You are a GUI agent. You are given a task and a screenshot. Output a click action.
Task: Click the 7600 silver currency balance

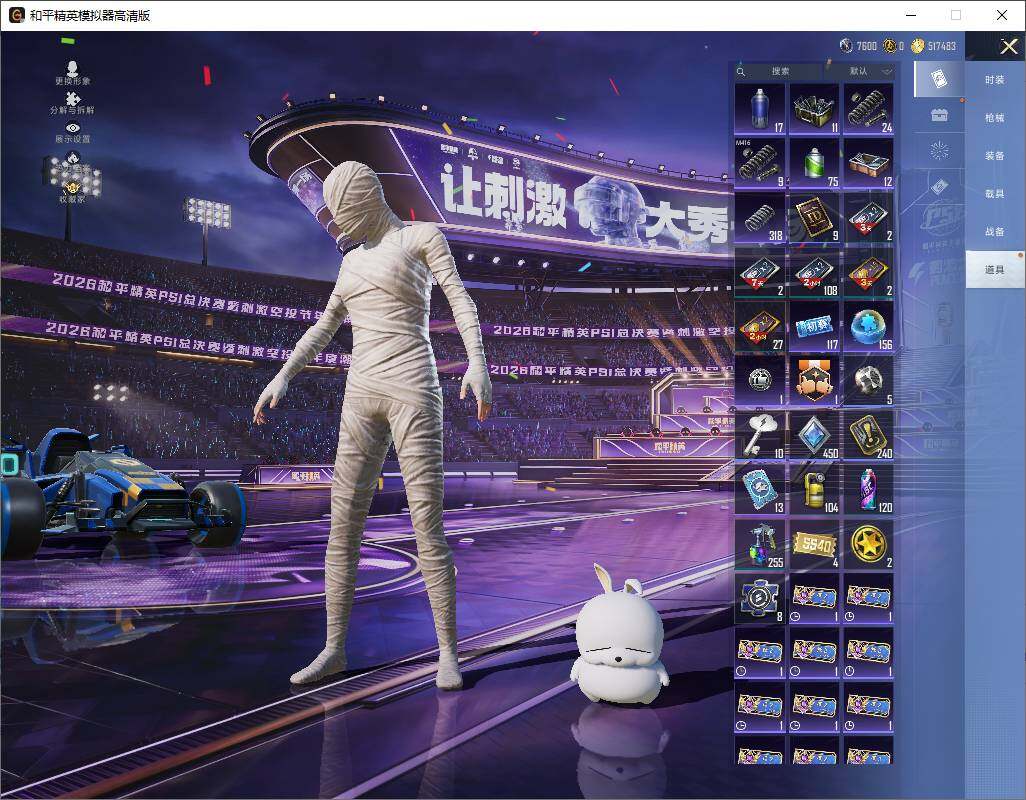coord(858,46)
